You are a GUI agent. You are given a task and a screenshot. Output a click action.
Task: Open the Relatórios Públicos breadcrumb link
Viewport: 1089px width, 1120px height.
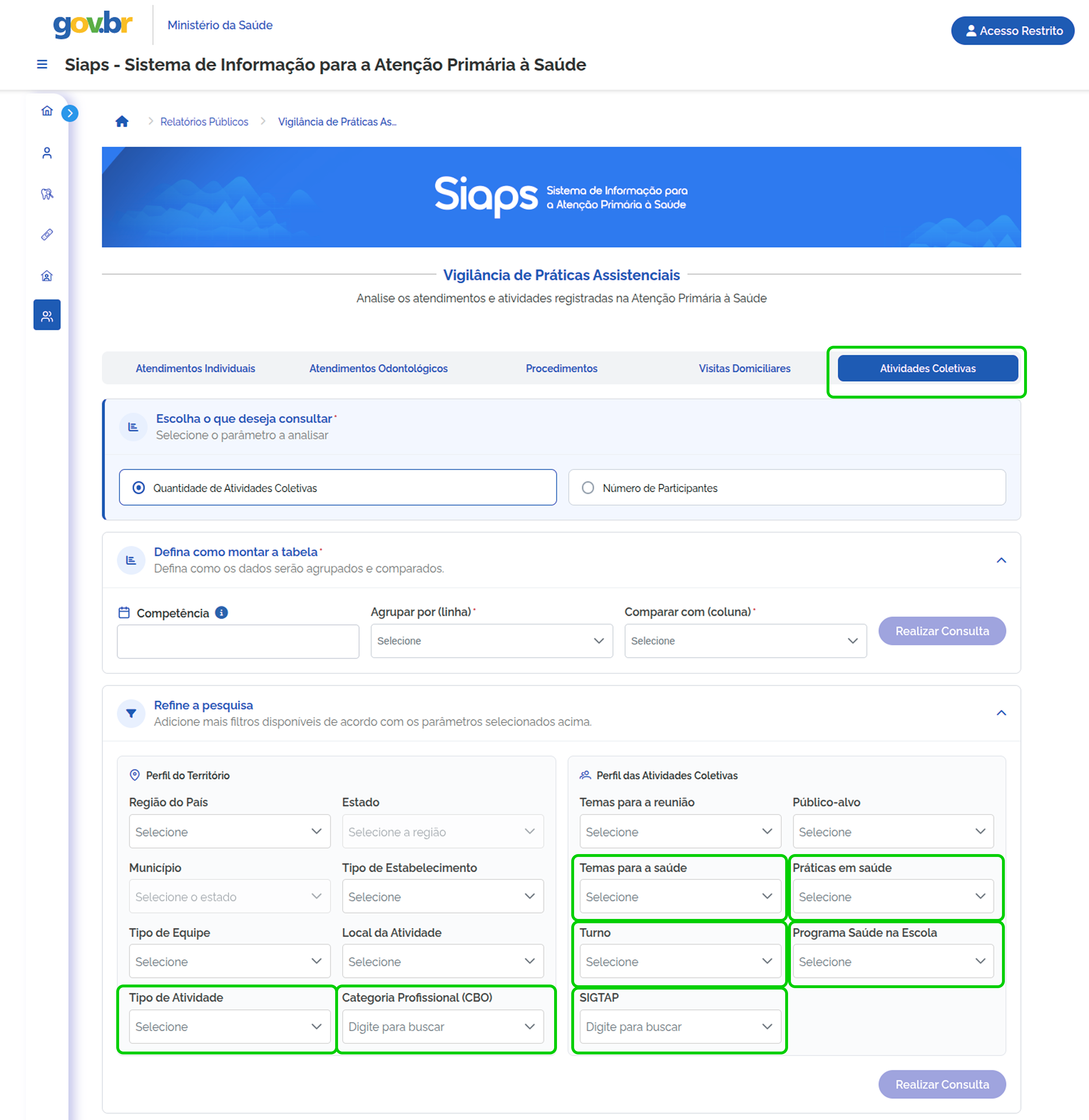204,122
